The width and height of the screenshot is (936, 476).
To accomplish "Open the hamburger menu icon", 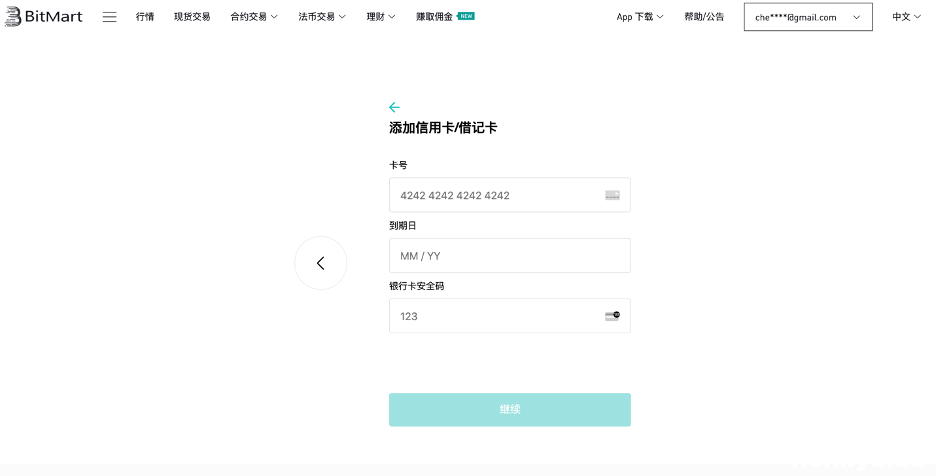I will coord(110,17).
